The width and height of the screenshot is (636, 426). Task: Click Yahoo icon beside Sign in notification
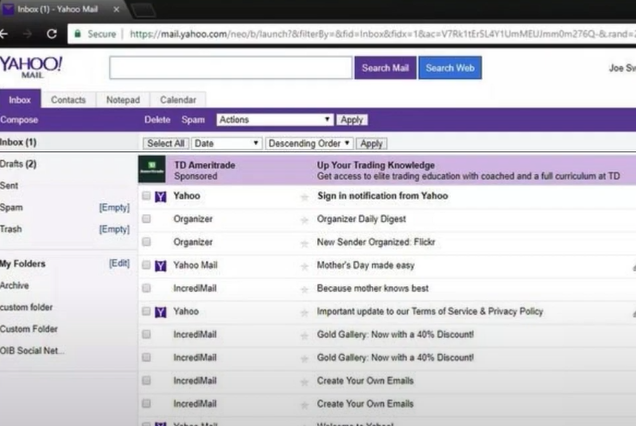click(161, 197)
